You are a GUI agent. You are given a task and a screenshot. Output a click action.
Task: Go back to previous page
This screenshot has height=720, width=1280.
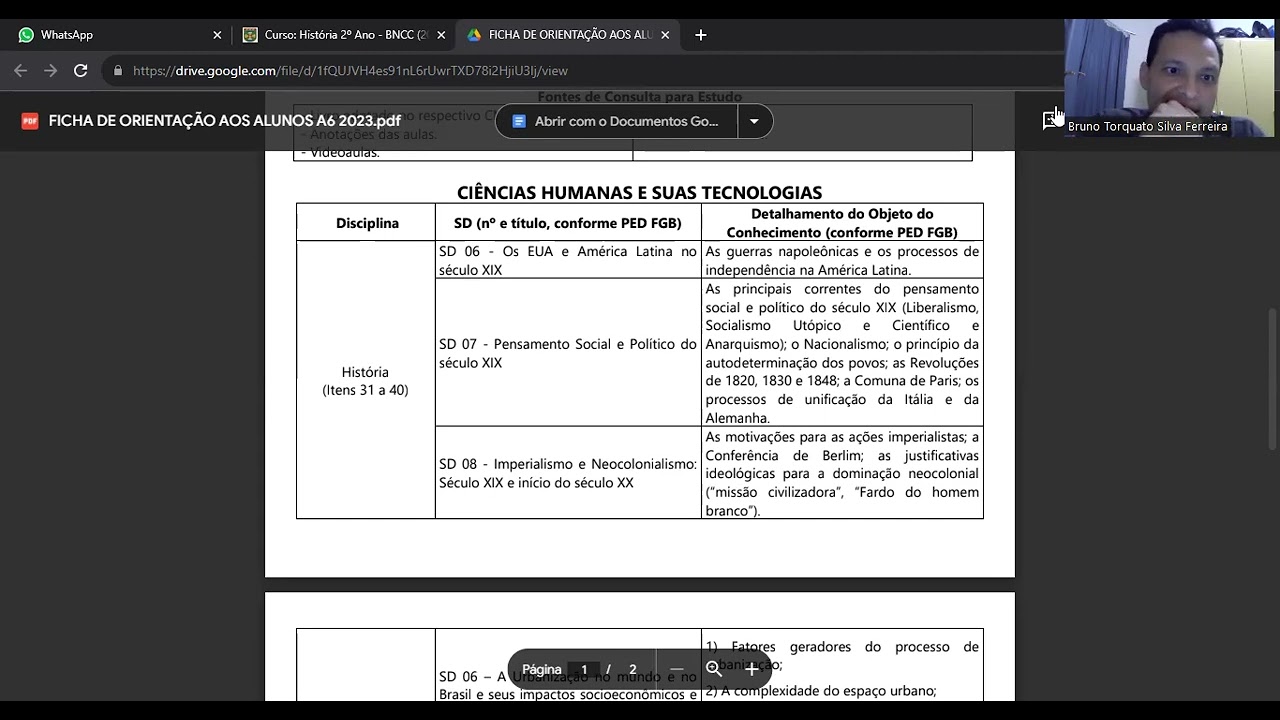21,71
